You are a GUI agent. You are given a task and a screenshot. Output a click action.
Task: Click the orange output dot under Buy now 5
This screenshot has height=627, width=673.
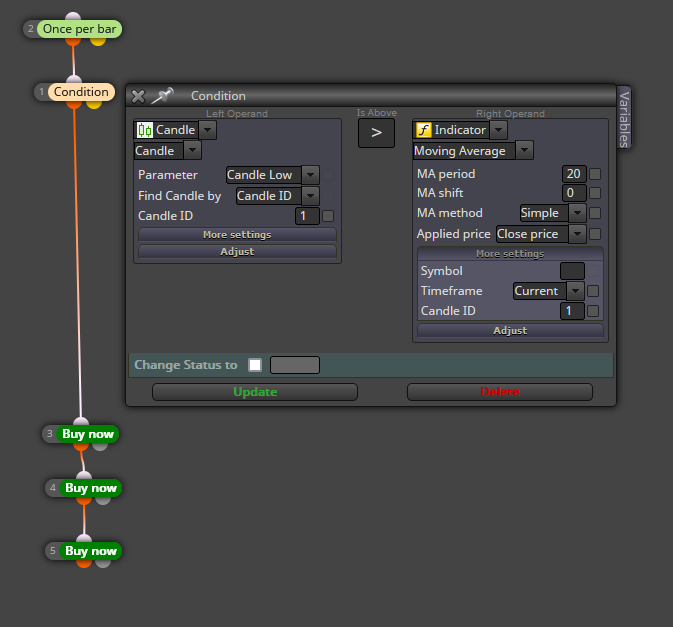(x=84, y=563)
